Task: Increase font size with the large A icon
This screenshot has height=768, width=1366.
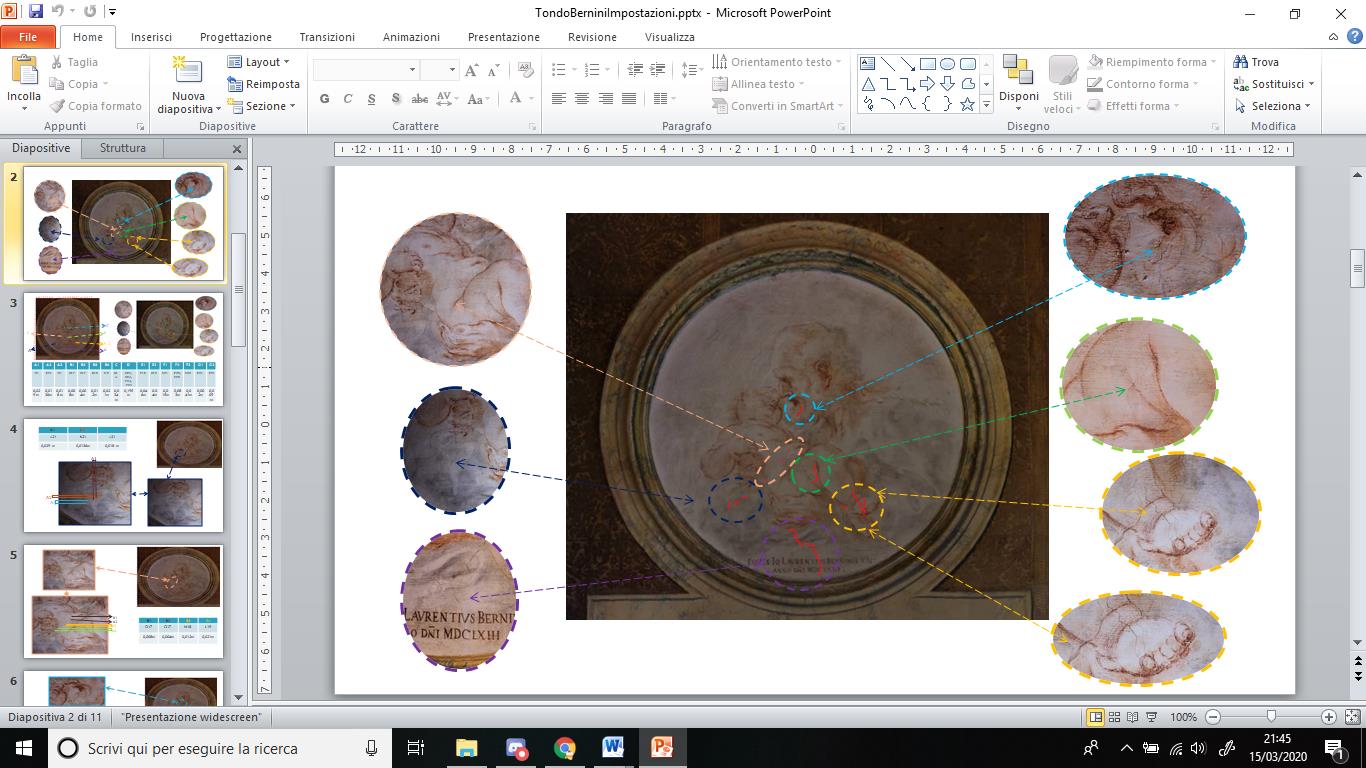Action: [x=474, y=70]
